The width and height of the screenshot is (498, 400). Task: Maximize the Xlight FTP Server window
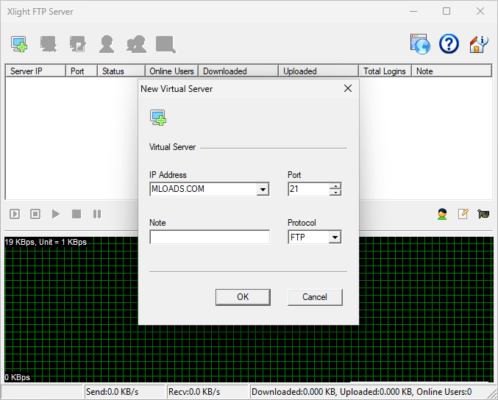(446, 11)
